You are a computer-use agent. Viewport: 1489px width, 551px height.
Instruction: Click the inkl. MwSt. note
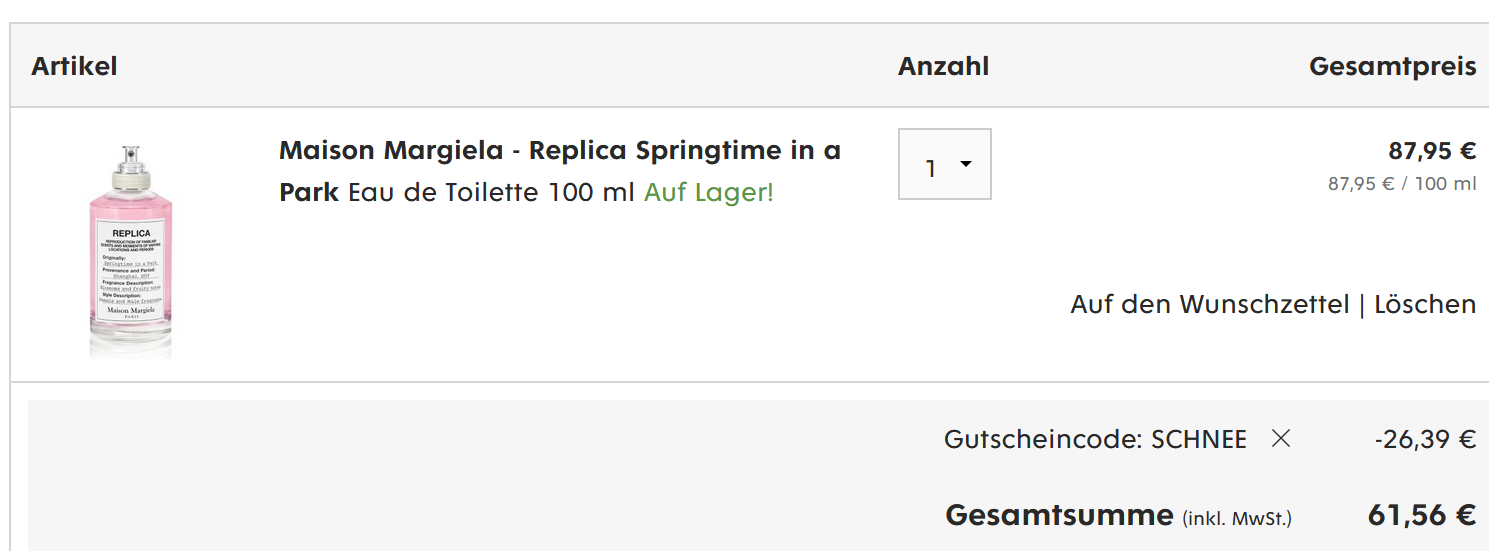coord(1236,518)
